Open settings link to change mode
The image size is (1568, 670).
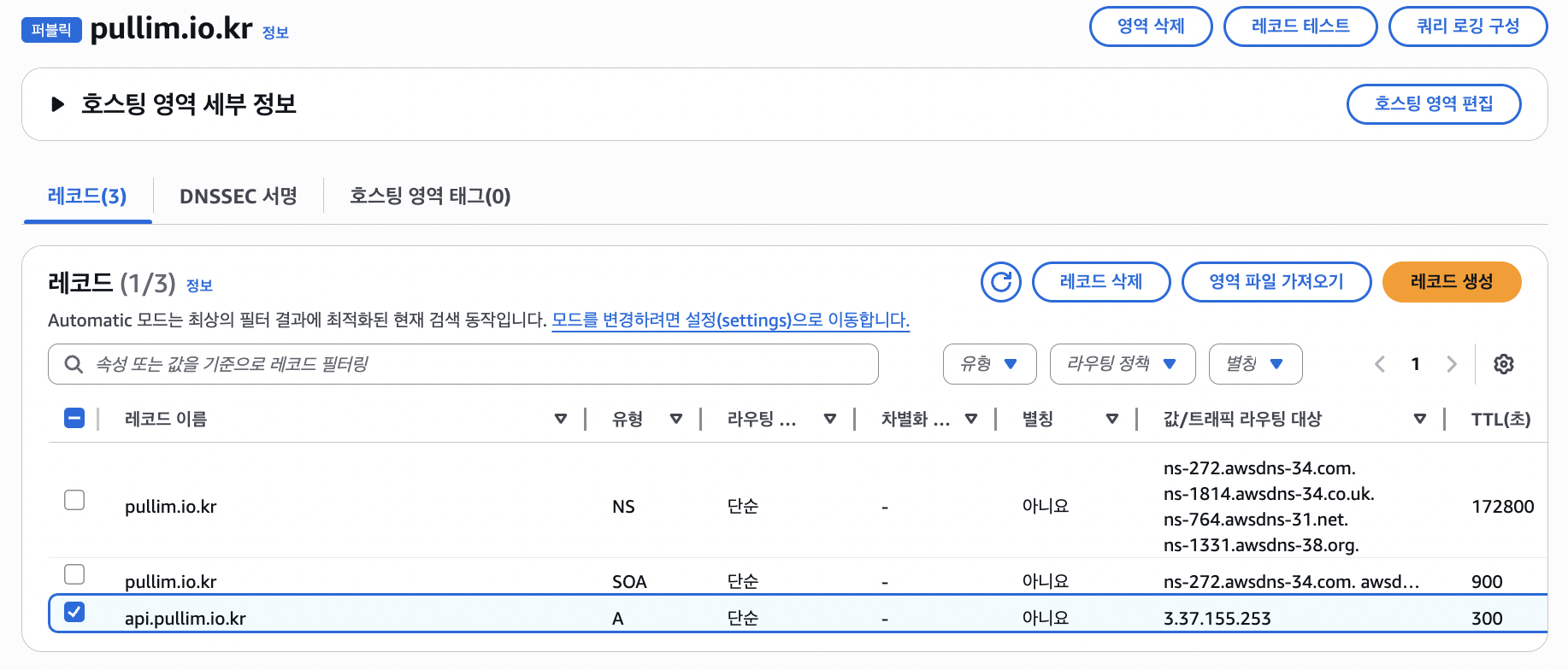pos(730,320)
